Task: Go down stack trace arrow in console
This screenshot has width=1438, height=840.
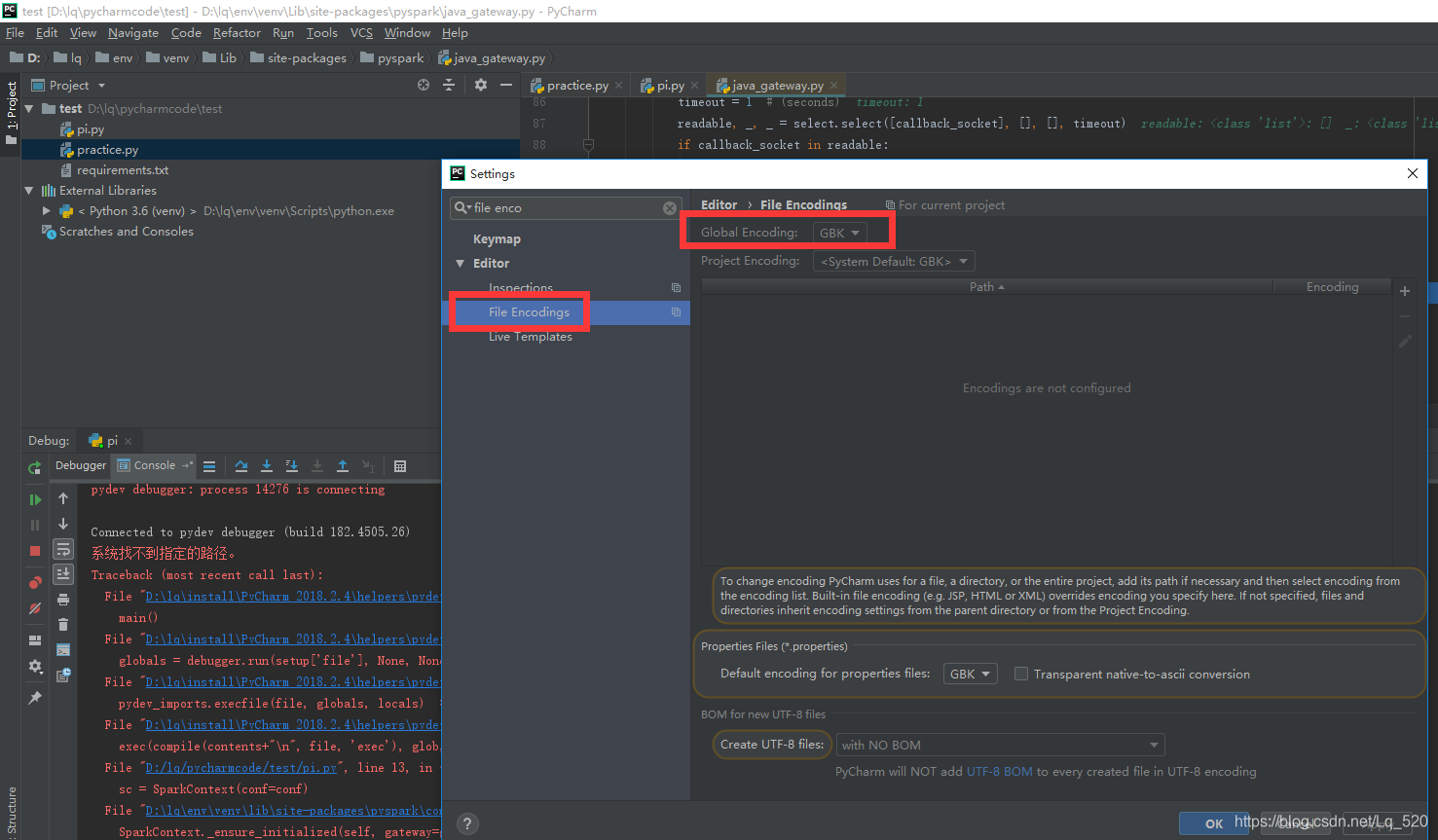Action: pos(63,524)
